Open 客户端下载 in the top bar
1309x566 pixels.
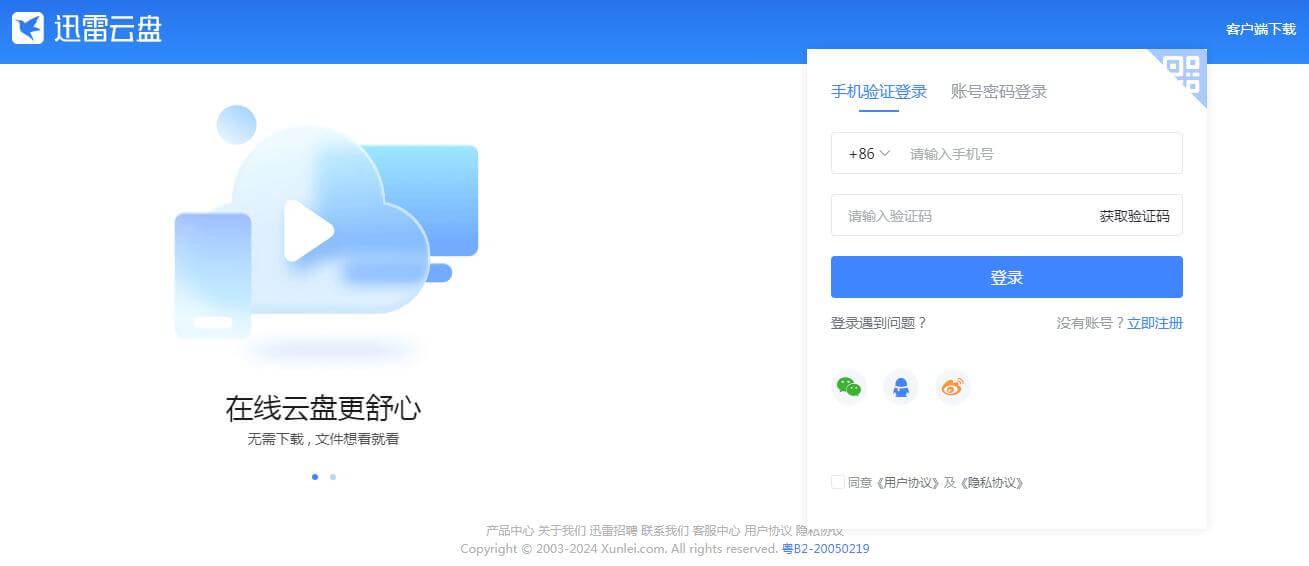point(1260,29)
